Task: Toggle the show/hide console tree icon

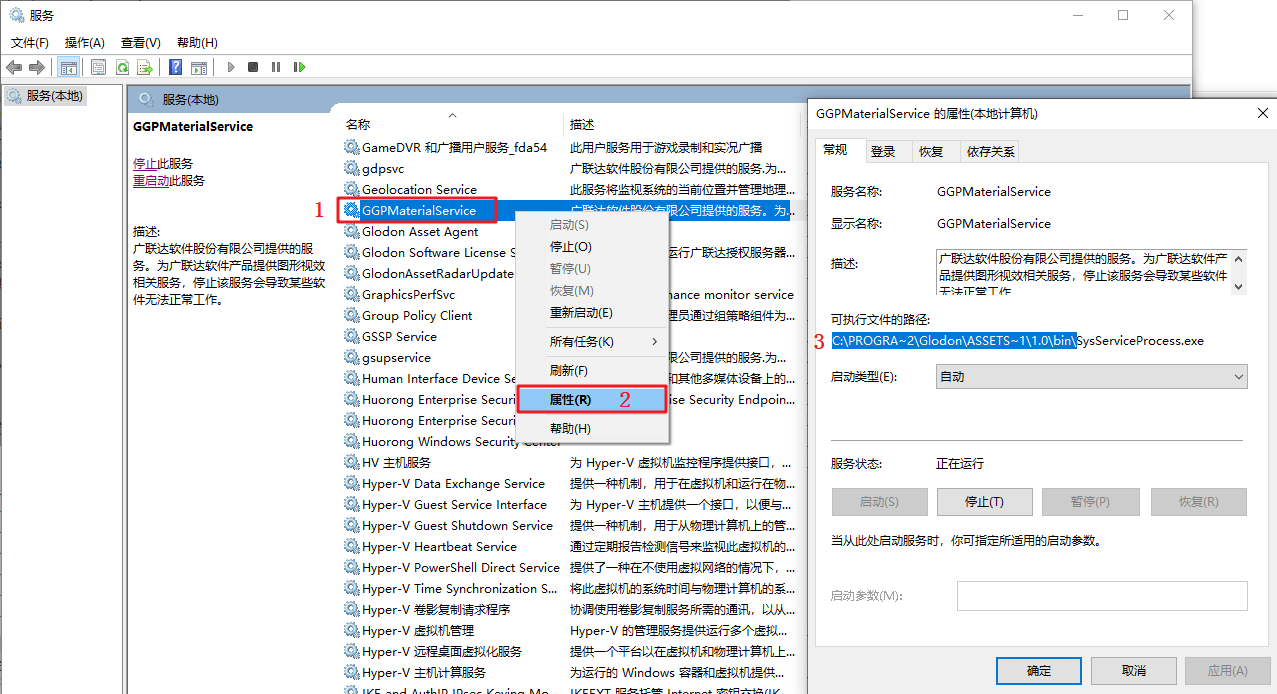Action: pos(69,67)
